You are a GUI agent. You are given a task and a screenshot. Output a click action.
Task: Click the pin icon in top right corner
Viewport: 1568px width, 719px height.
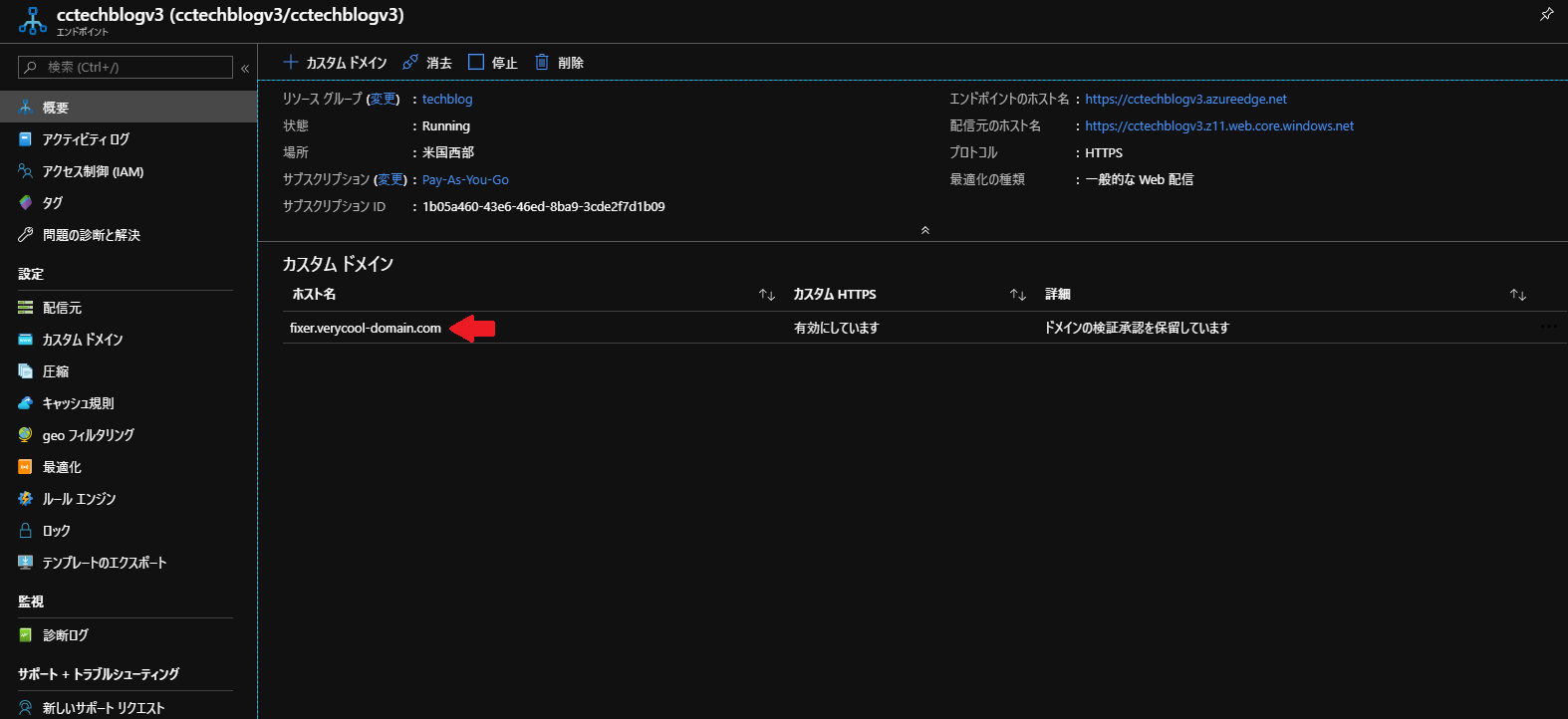coord(1546,14)
